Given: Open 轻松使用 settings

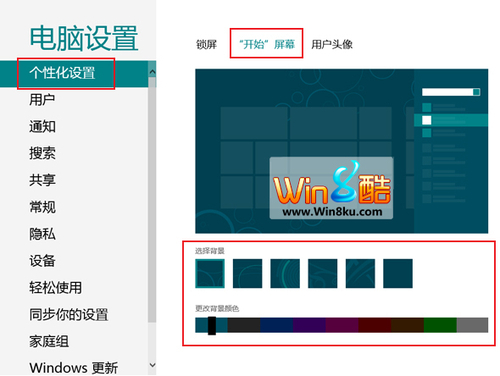Looking at the screenshot, I should point(55,288).
